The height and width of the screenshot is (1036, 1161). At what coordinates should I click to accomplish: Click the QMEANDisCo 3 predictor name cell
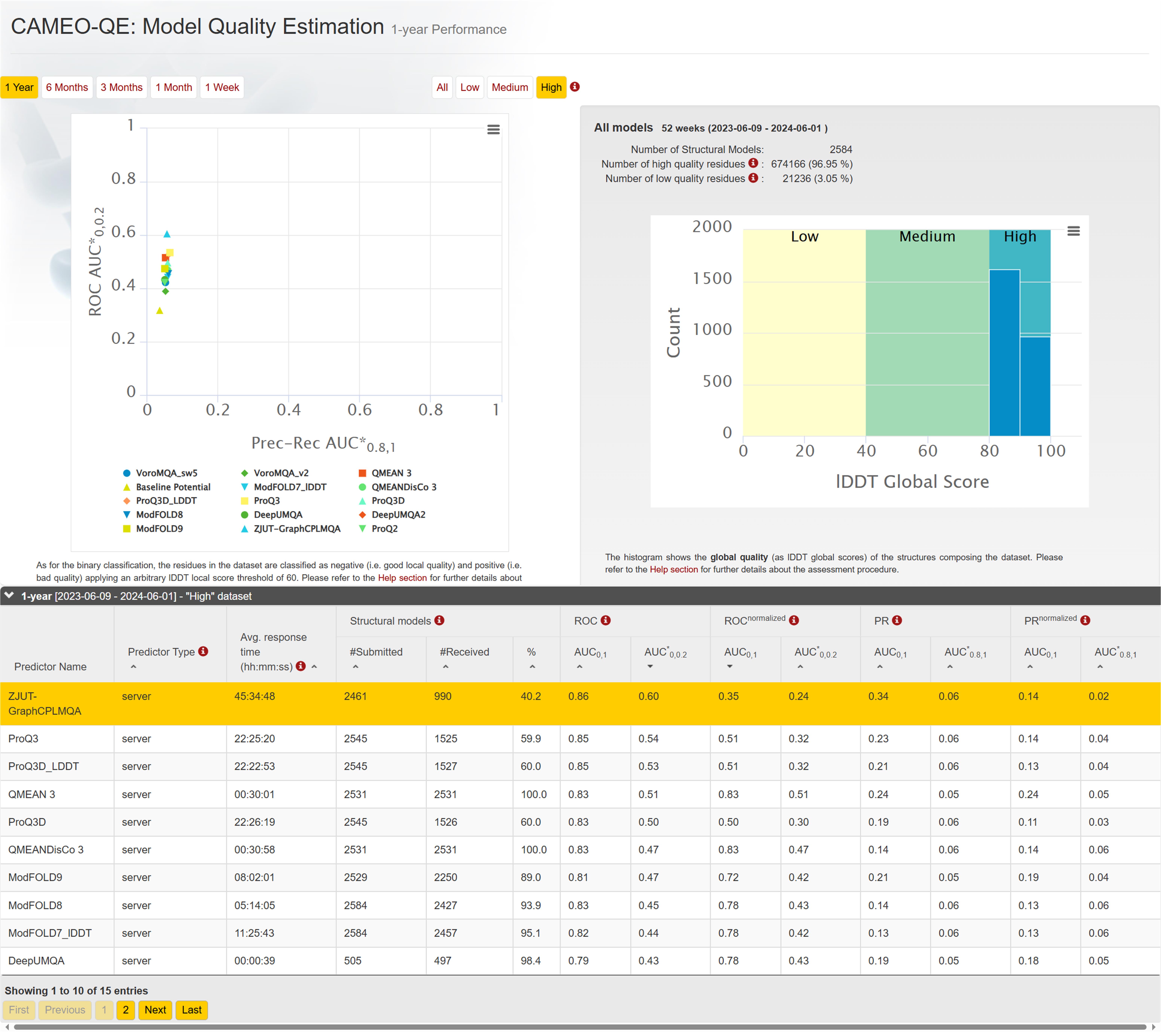tap(57, 850)
